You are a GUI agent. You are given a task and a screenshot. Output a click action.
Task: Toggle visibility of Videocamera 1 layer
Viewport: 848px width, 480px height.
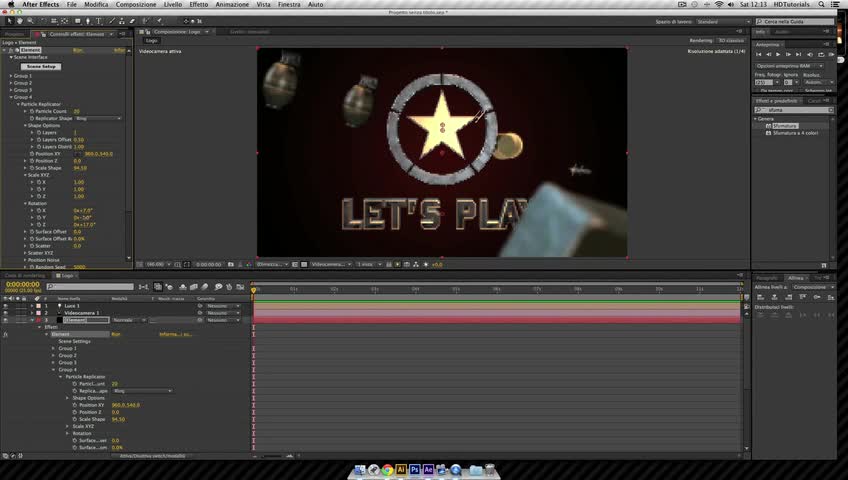point(5,313)
